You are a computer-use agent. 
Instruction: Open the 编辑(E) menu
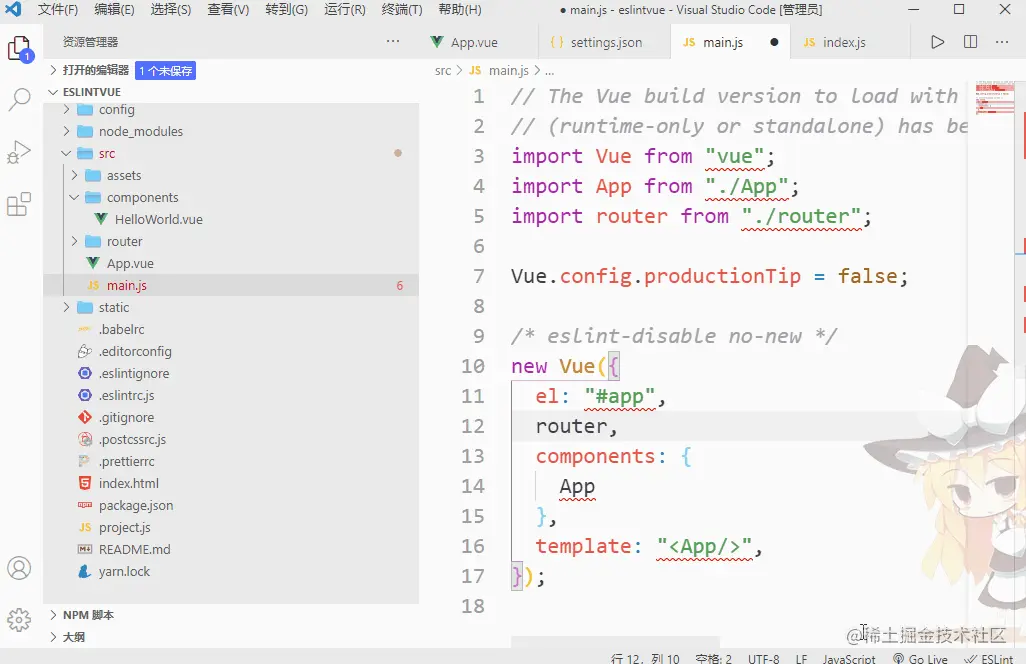[x=114, y=9]
